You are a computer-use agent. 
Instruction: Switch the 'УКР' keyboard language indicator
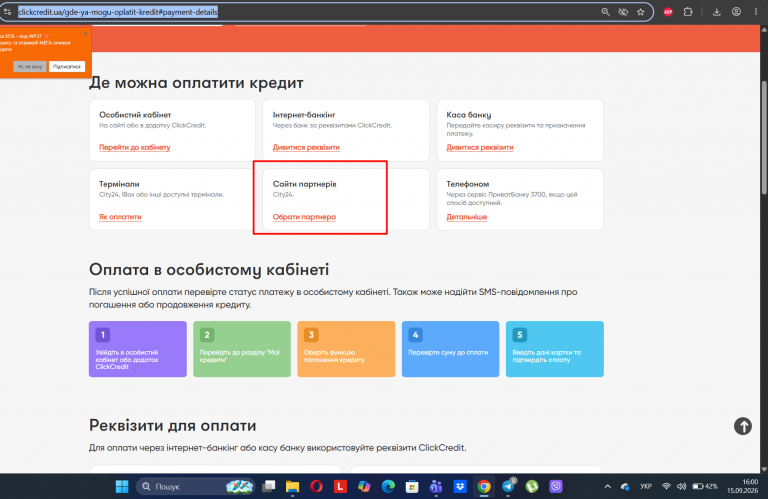pos(646,486)
